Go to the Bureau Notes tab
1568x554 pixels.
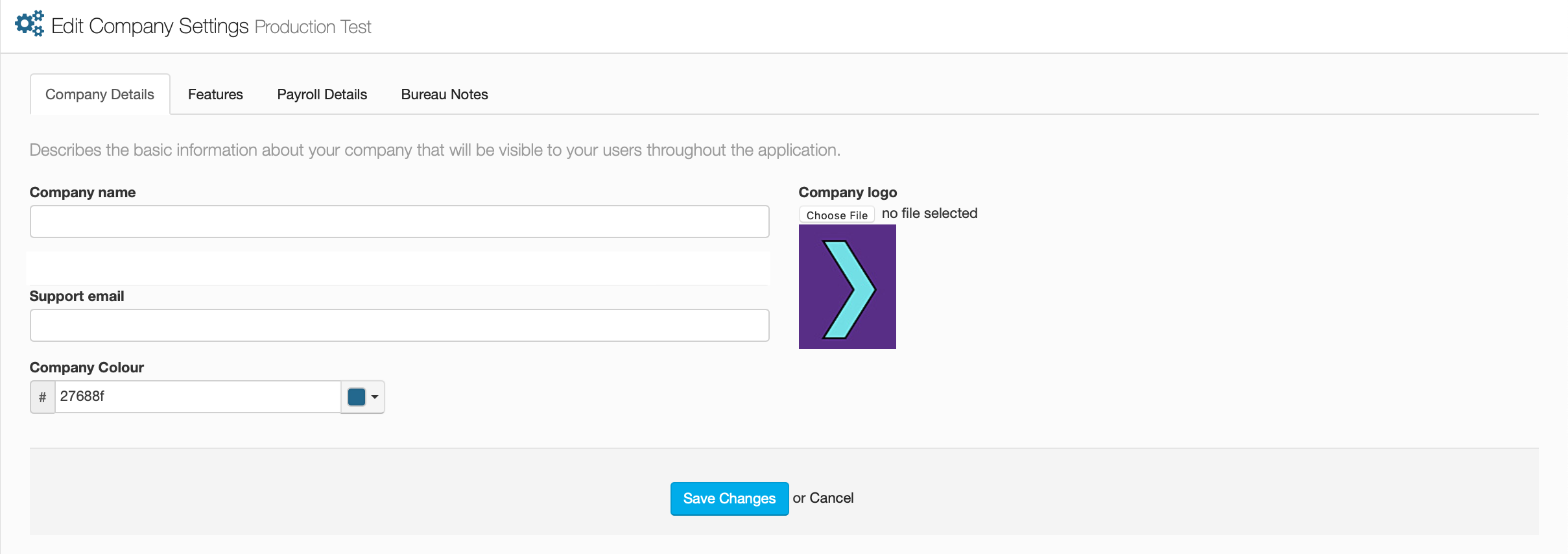[x=444, y=95]
